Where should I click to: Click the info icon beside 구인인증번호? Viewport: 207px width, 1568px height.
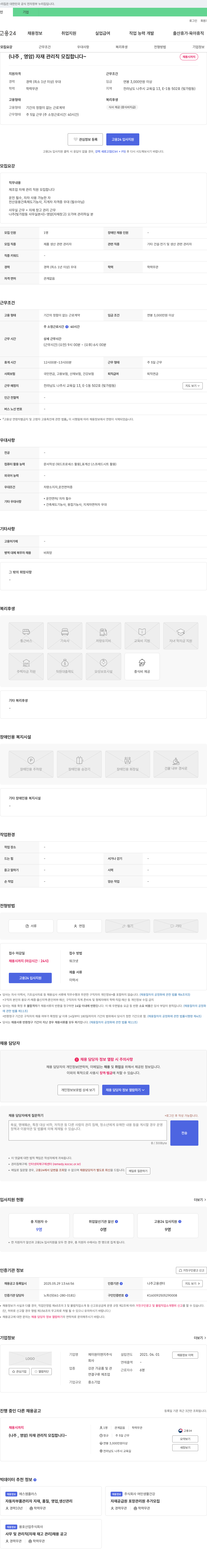pyautogui.click(x=126, y=1295)
